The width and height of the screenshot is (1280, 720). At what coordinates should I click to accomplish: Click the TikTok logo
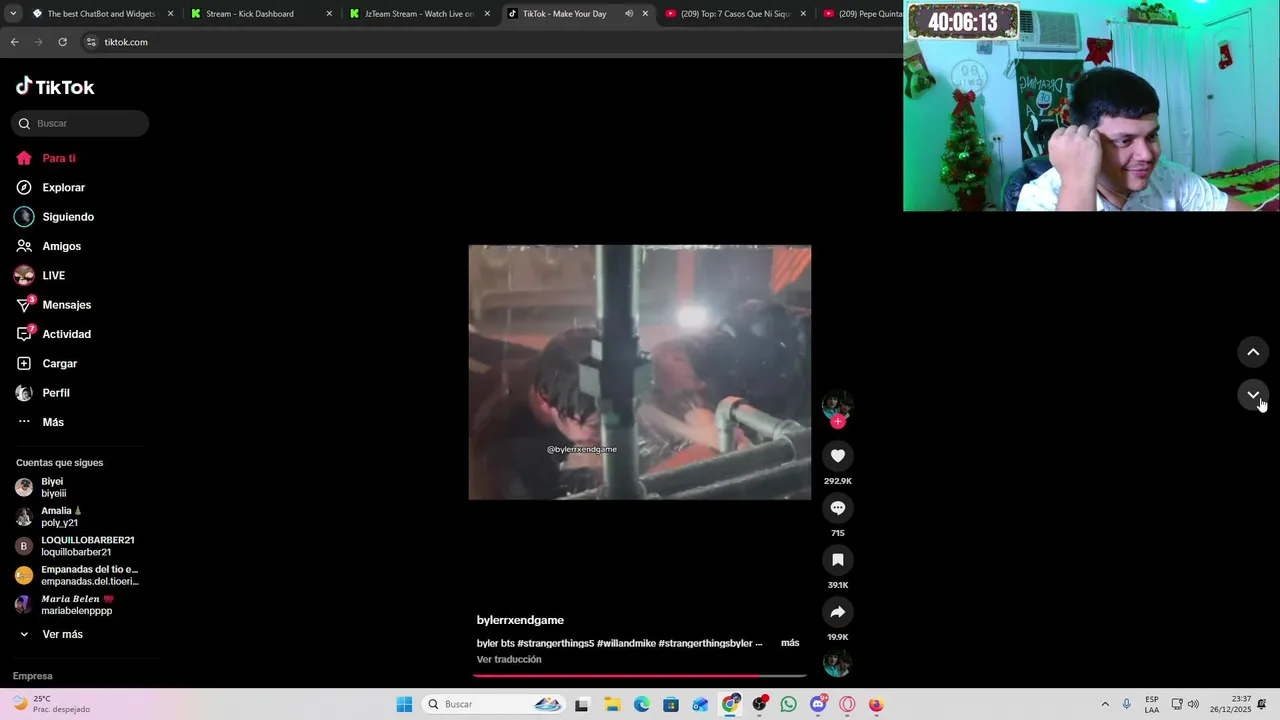pos(55,87)
